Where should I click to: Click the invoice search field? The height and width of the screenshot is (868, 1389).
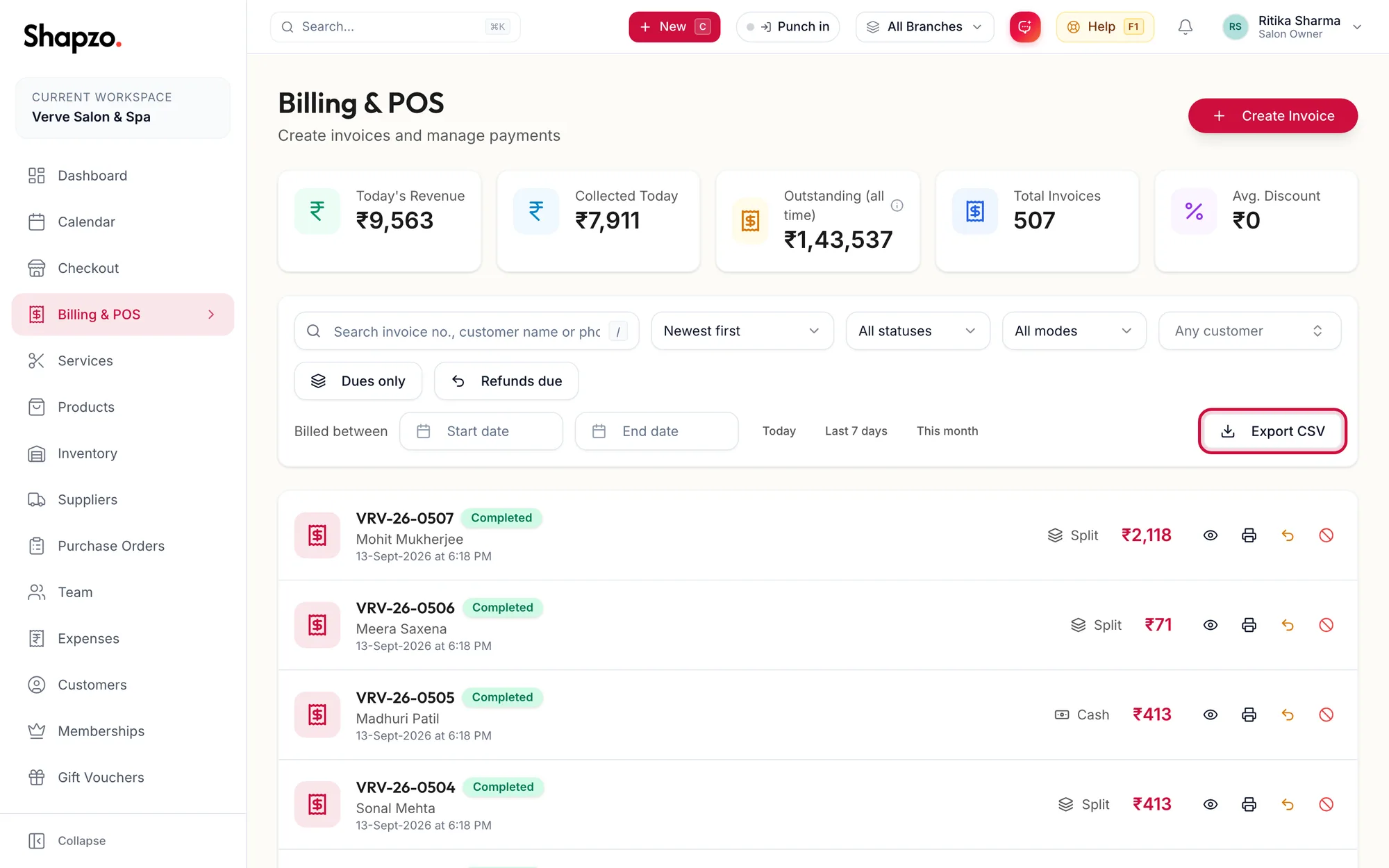(466, 331)
